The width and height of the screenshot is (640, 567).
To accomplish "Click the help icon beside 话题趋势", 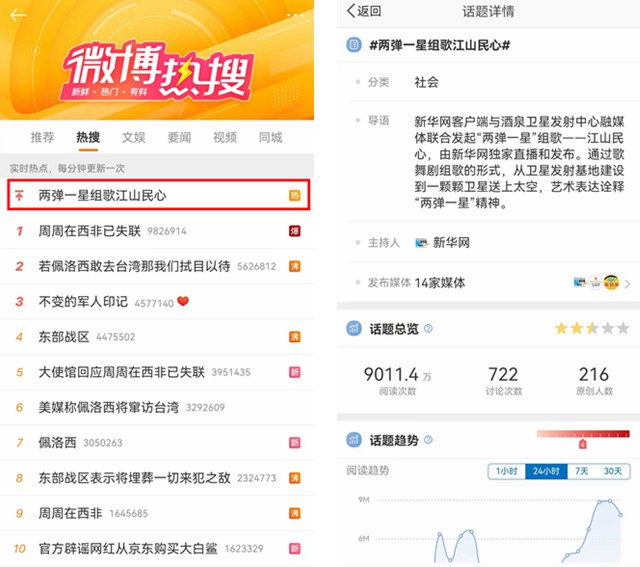I will tap(428, 440).
